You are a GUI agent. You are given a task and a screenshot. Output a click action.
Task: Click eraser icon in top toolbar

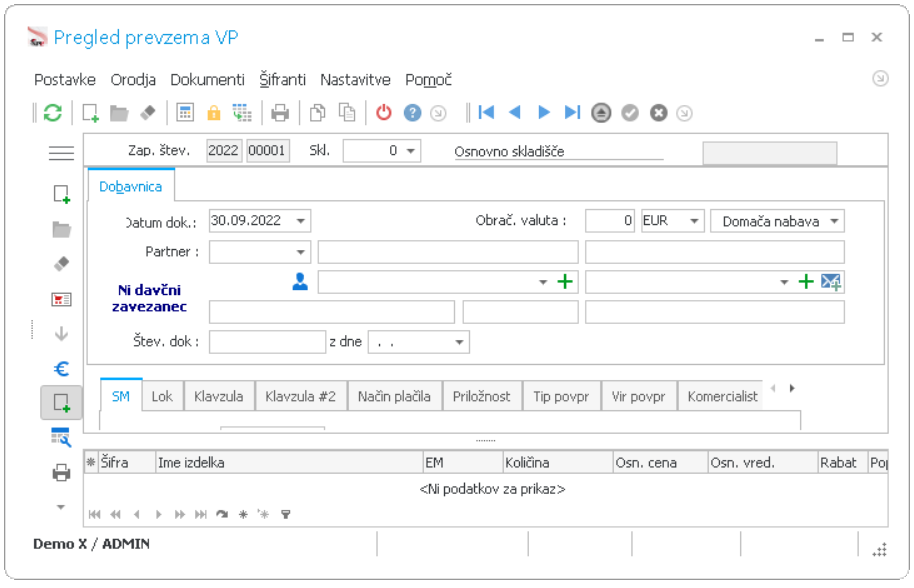[x=148, y=112]
